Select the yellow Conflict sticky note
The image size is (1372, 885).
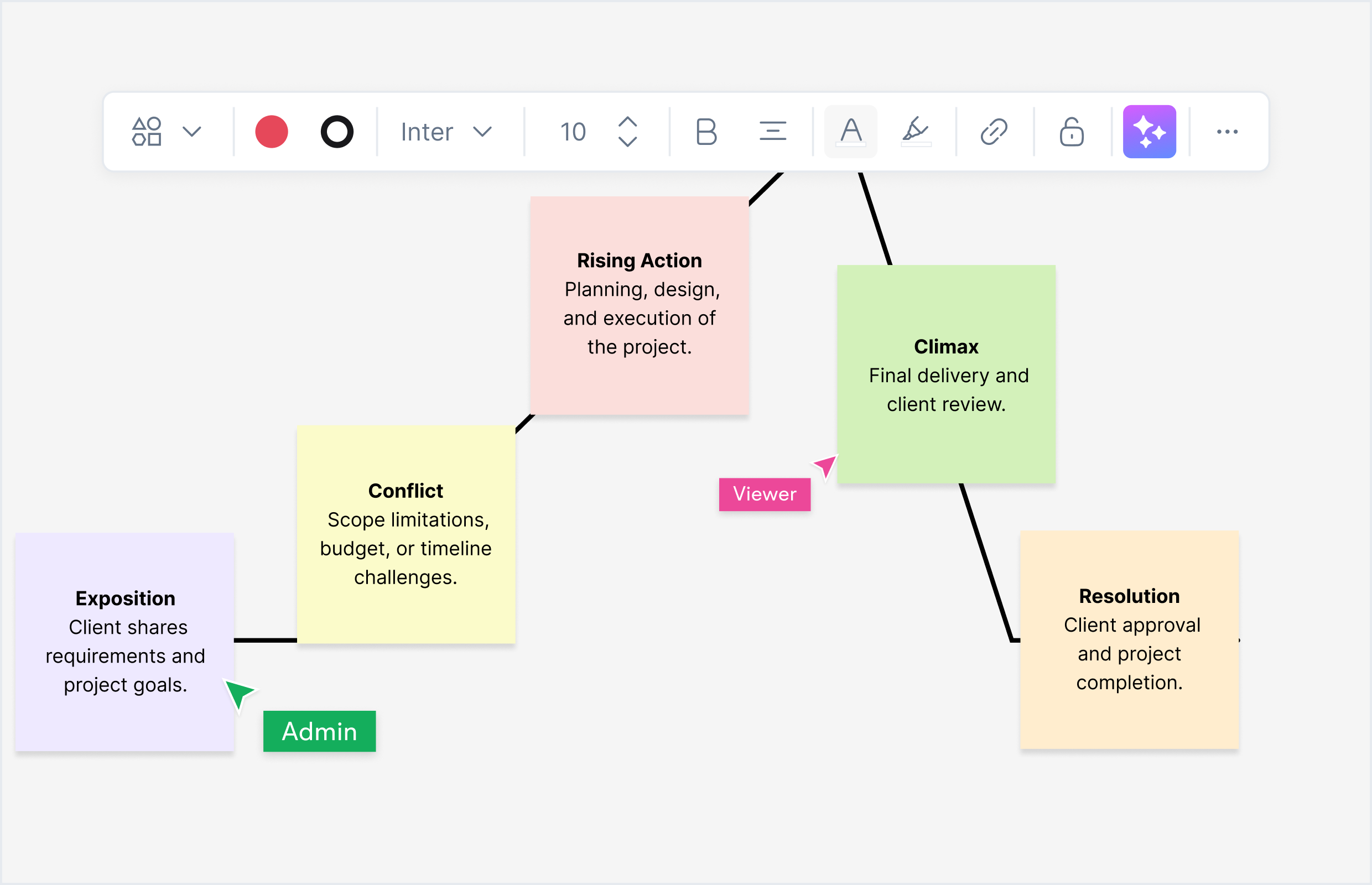(406, 534)
